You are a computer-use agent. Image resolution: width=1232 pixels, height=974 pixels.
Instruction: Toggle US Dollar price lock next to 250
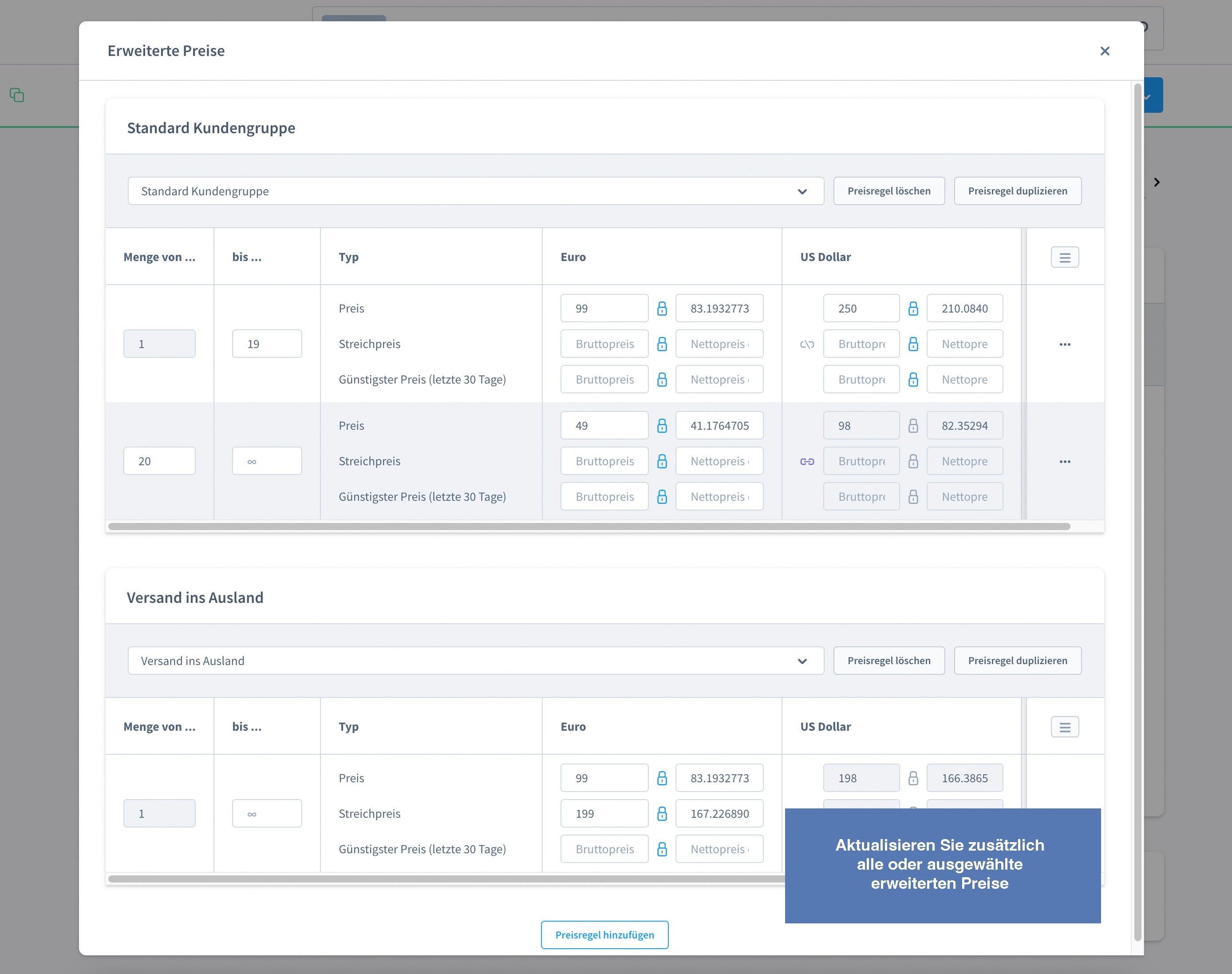point(913,309)
